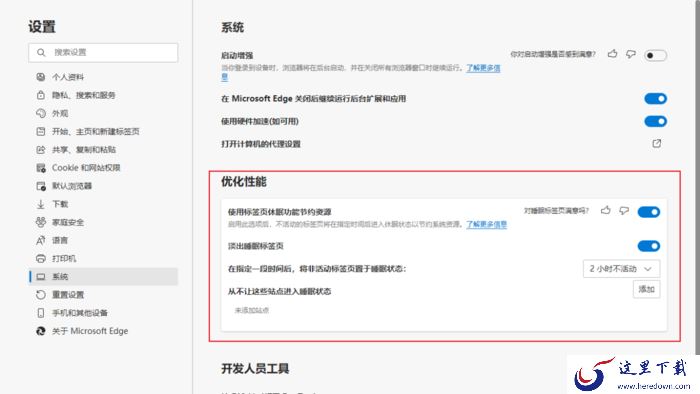Click the 开始、主页和新建标签页 icon
Image resolution: width=700 pixels, height=394 pixels.
(x=41, y=131)
